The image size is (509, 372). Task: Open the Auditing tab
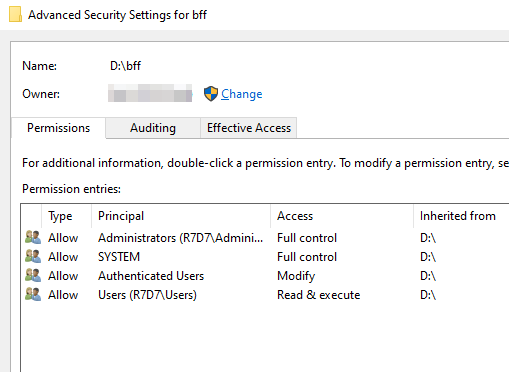click(x=153, y=128)
